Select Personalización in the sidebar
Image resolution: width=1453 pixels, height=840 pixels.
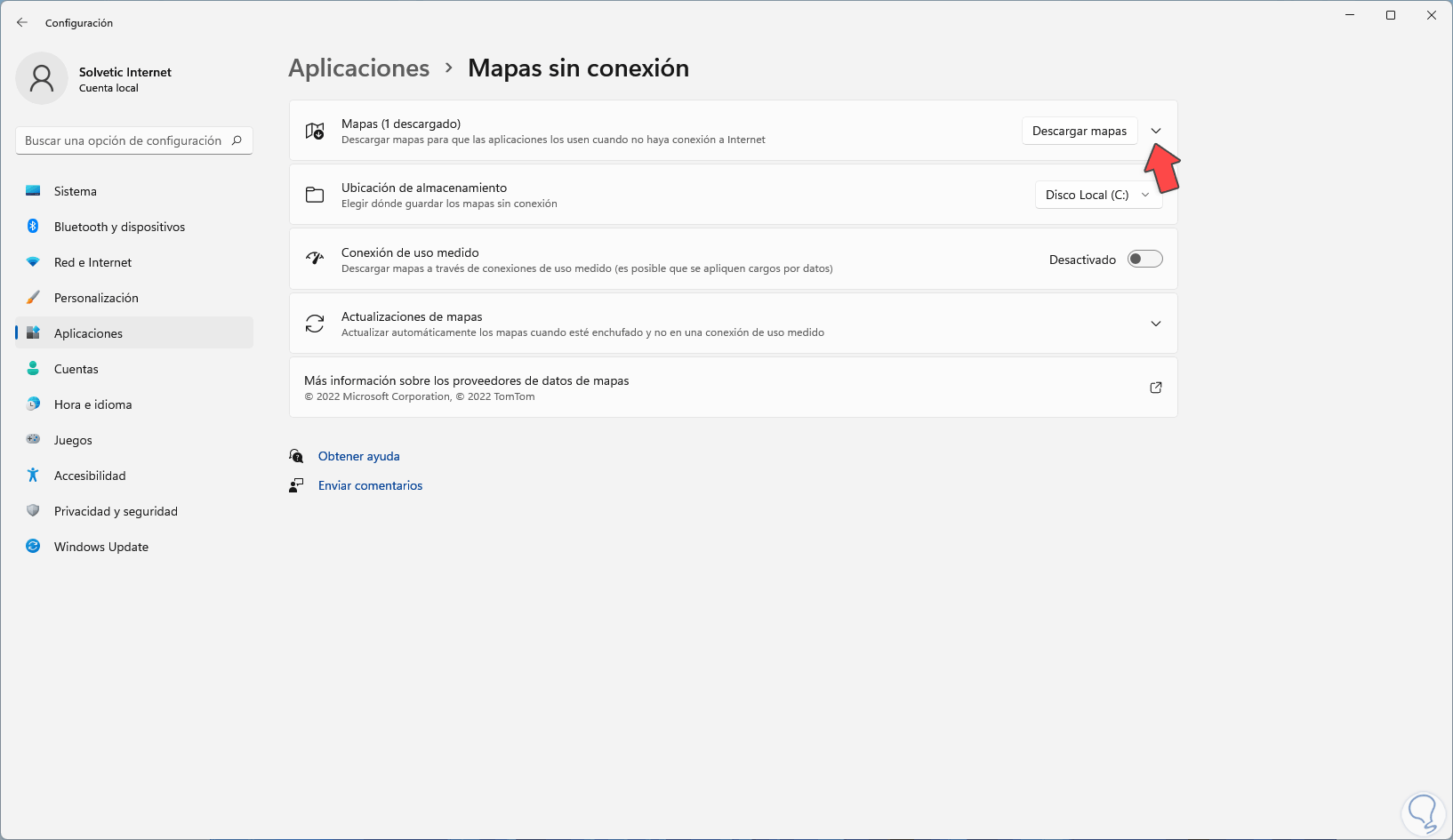coord(96,298)
